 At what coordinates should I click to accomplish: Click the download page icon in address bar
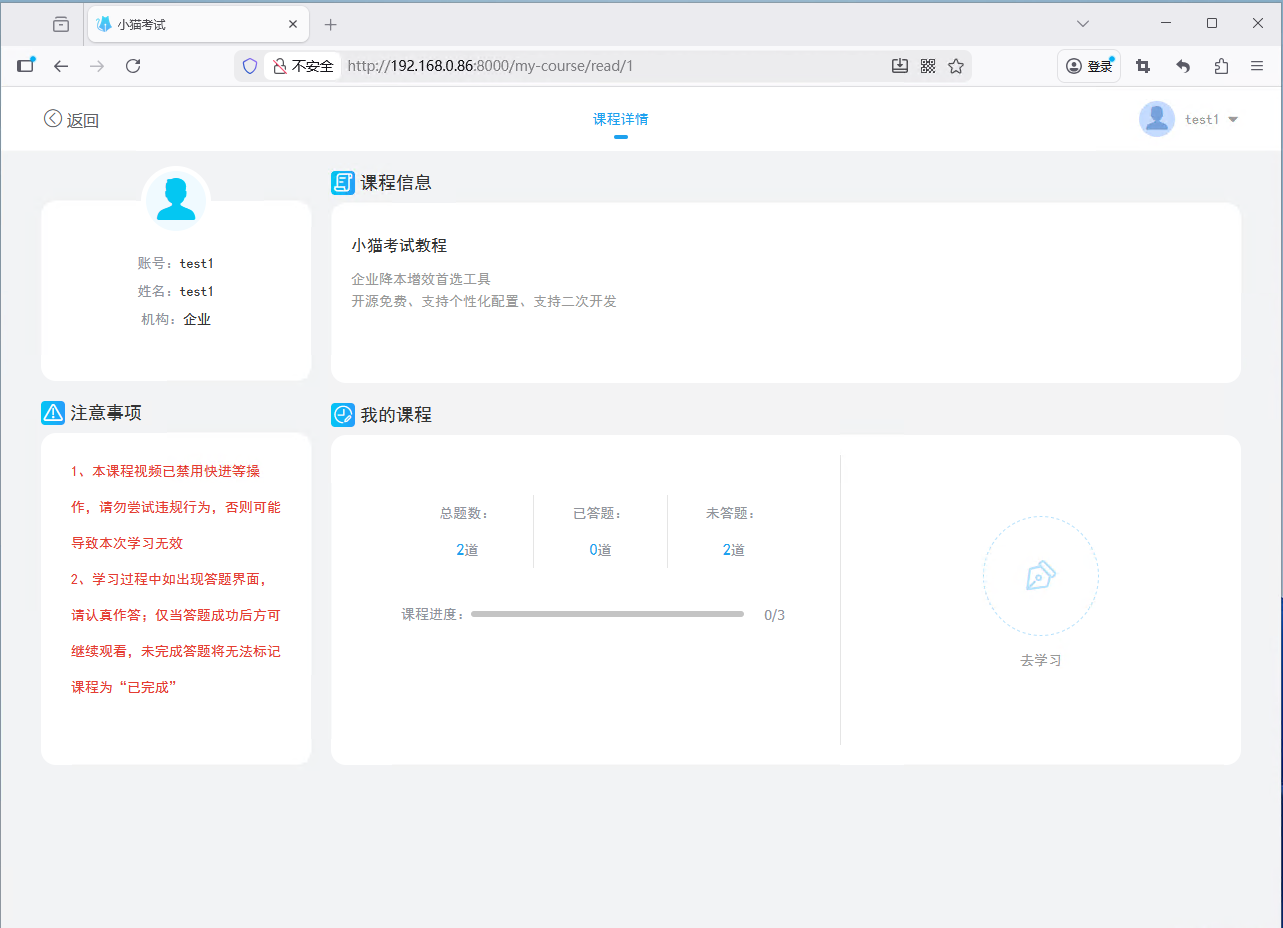(900, 66)
